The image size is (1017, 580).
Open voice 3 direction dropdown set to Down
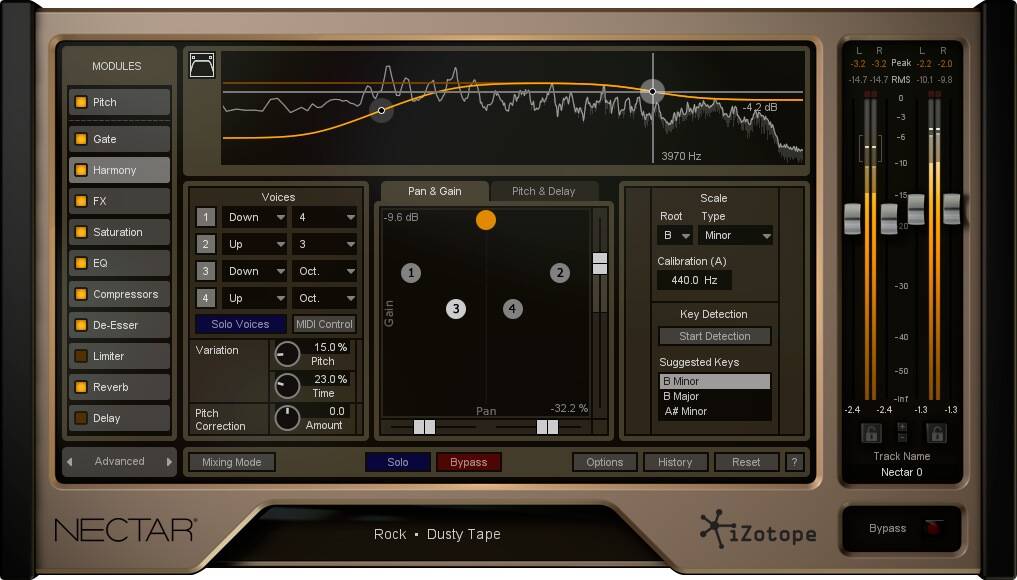click(254, 271)
